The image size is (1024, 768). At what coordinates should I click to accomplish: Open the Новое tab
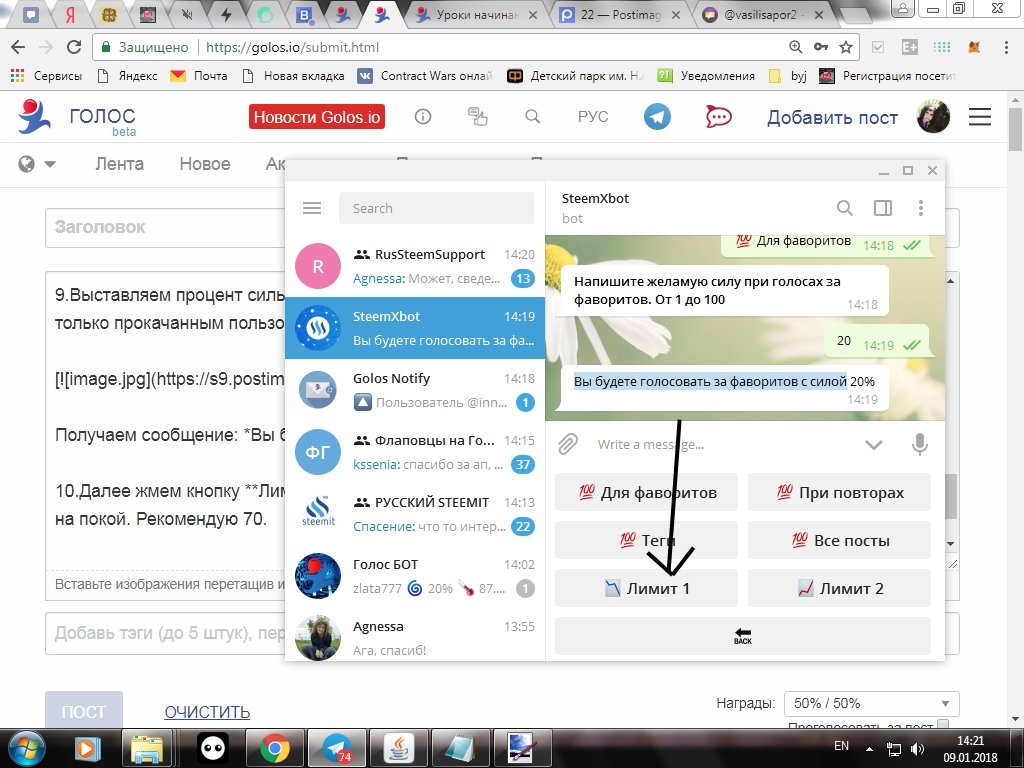(205, 164)
